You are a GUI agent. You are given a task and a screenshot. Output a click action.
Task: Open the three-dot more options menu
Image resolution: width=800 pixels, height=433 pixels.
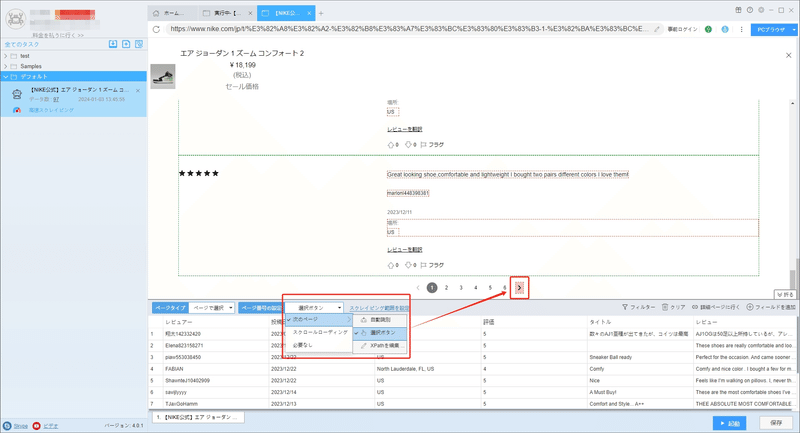(741, 29)
